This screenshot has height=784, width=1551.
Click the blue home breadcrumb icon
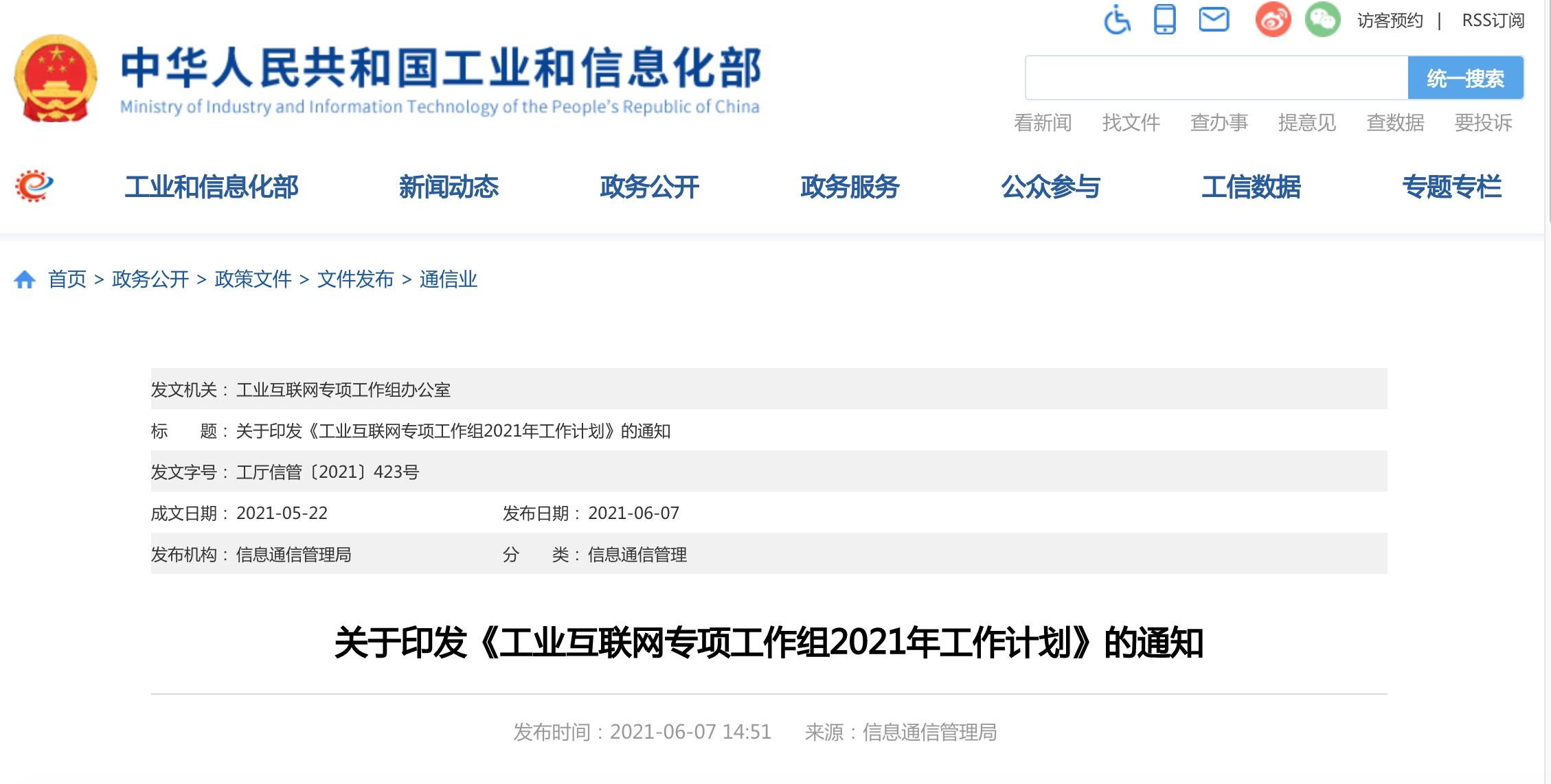25,279
